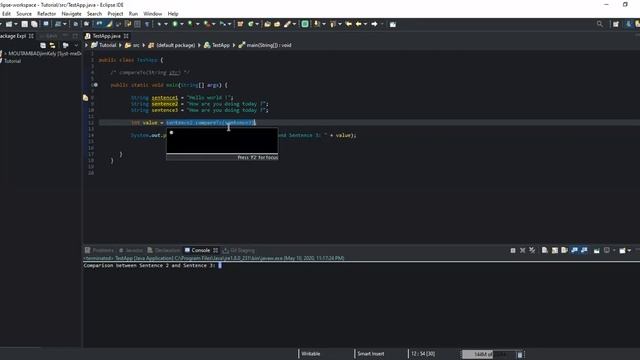Toggle Show Console on Standard Error

pyautogui.click(x=584, y=250)
